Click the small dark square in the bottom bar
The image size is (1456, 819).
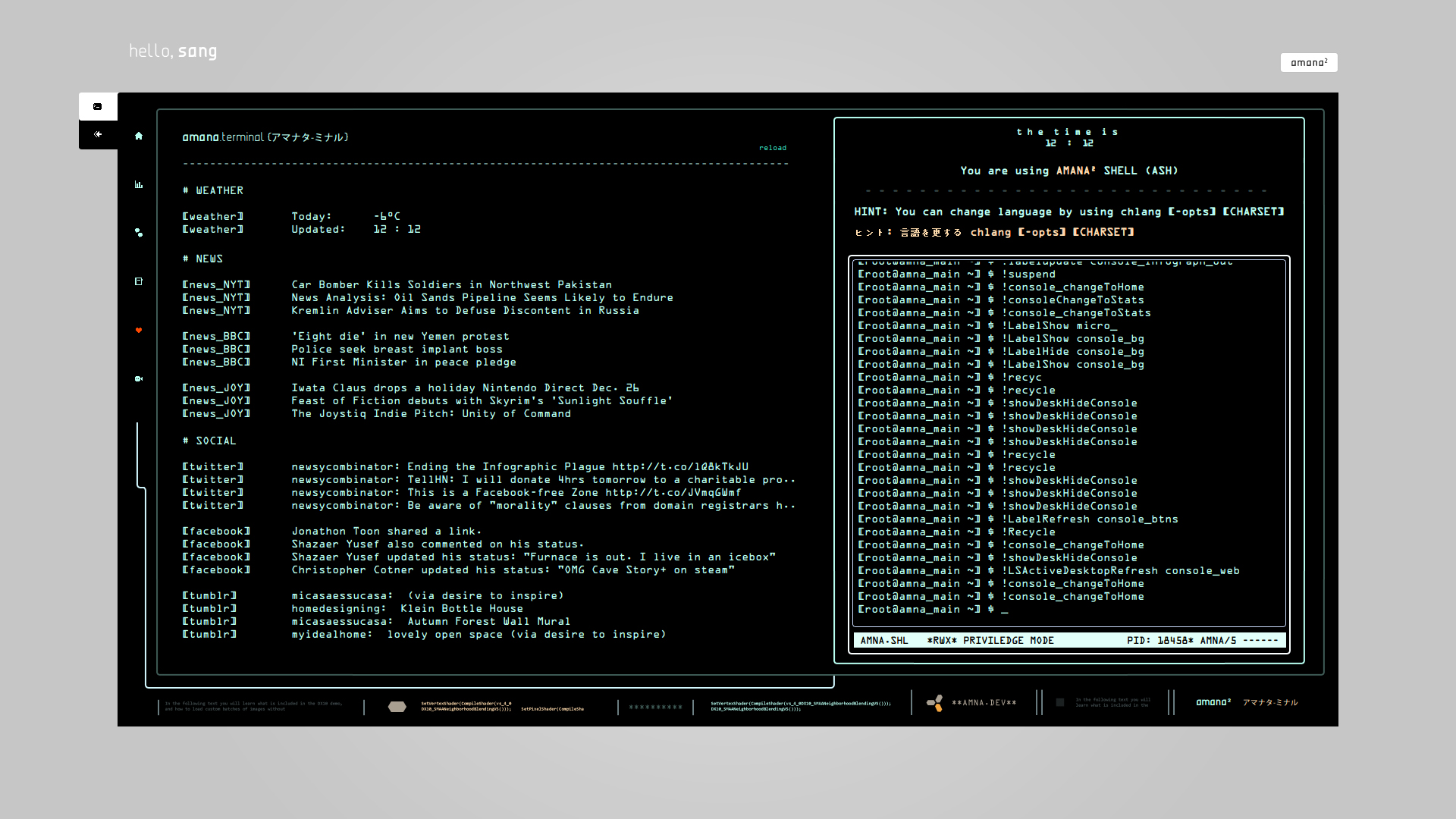1060,702
